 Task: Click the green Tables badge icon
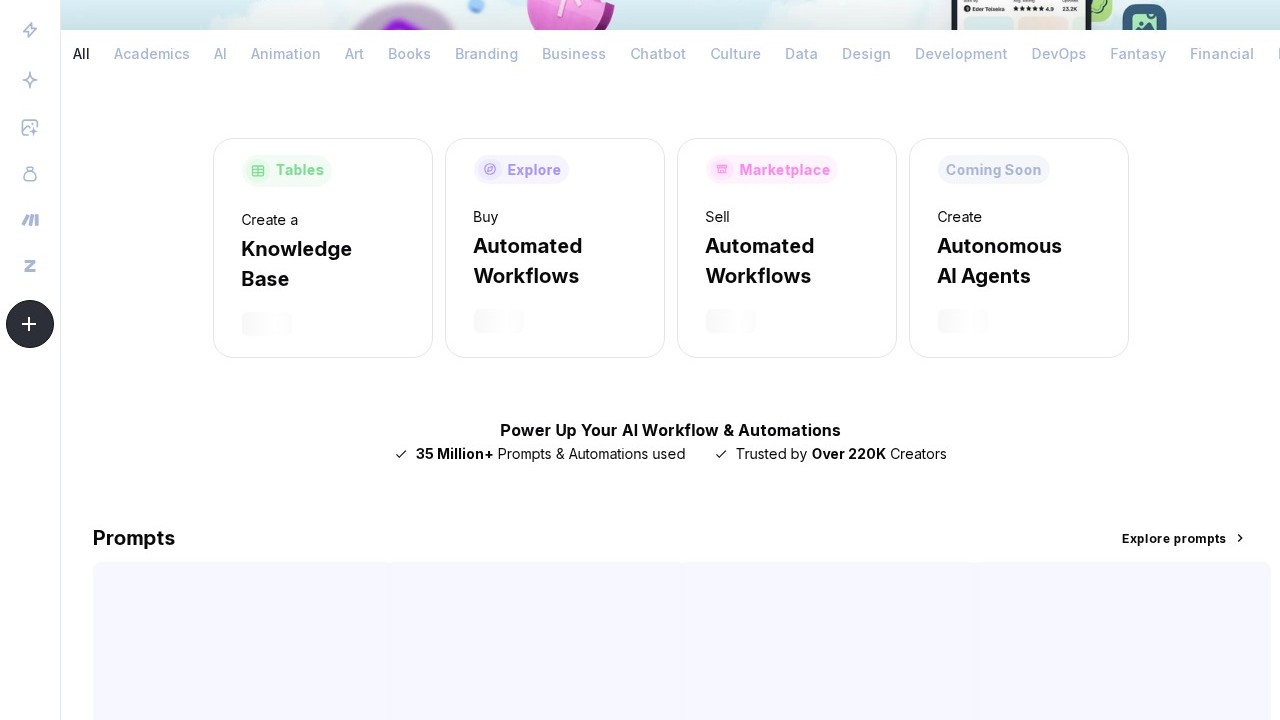pos(258,171)
